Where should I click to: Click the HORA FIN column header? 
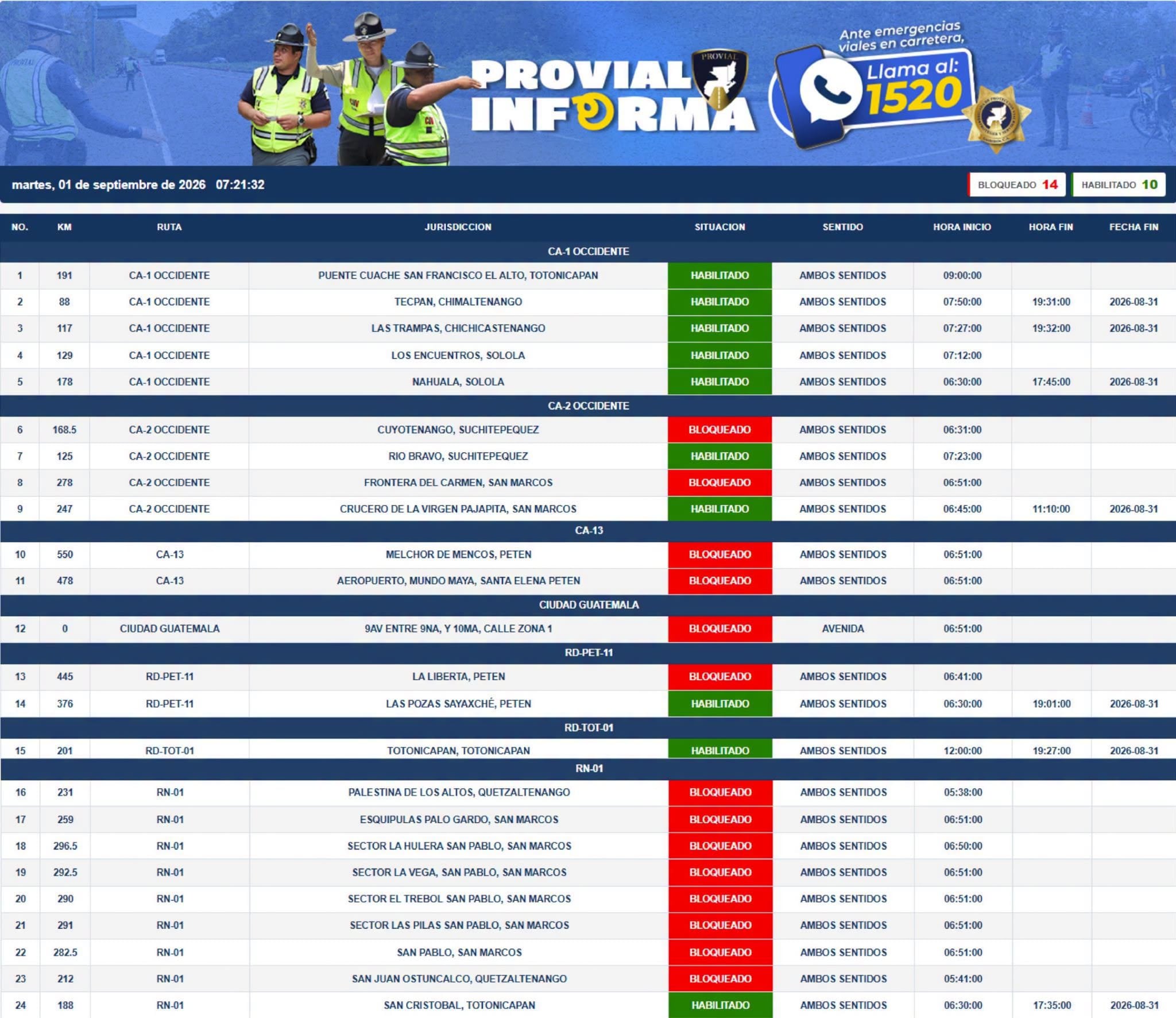click(1051, 227)
